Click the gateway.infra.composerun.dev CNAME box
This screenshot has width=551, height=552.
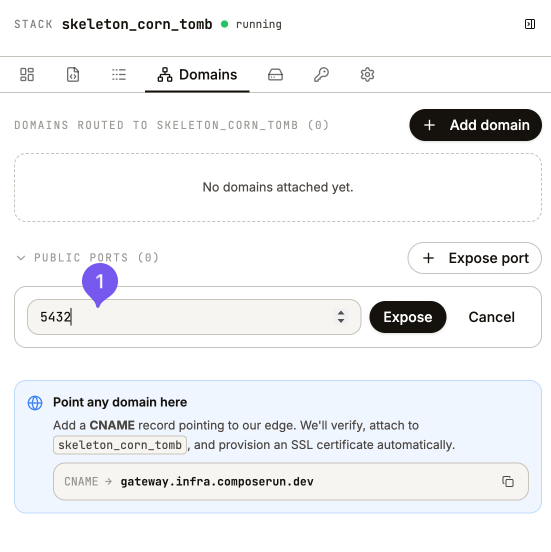(x=291, y=481)
